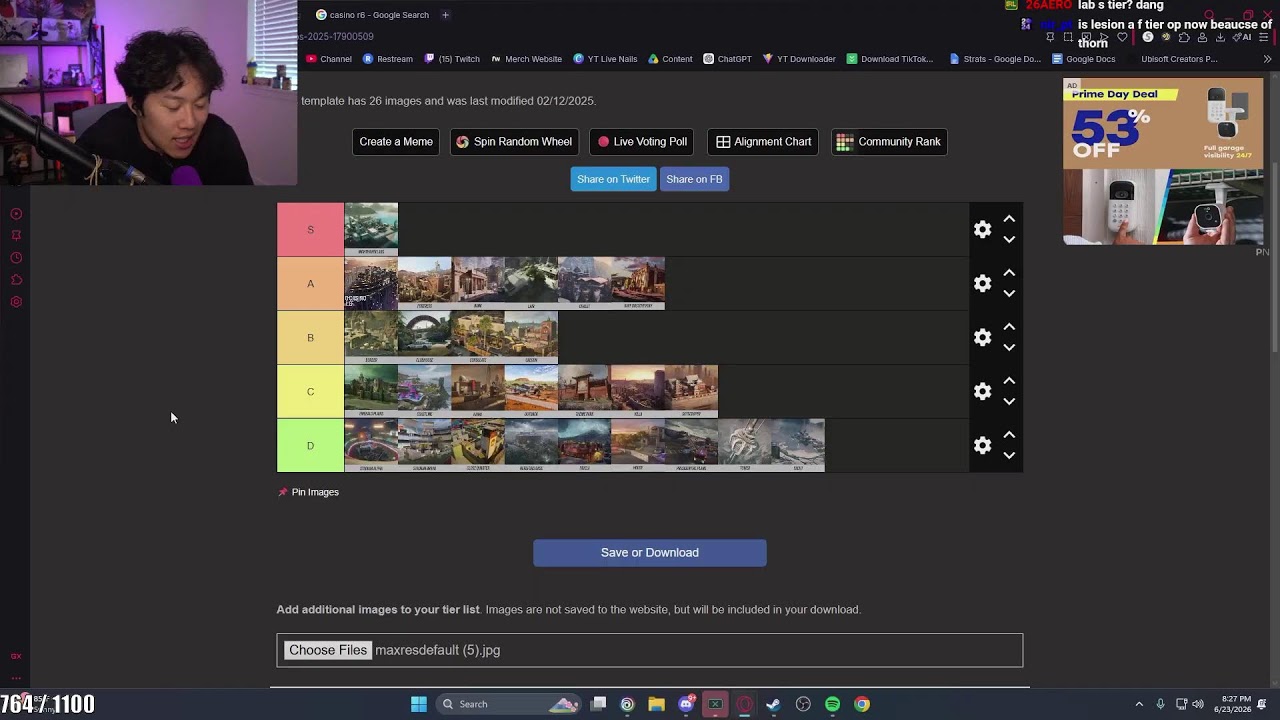Click Create a Meme button
1280x720 pixels.
pyautogui.click(x=396, y=142)
